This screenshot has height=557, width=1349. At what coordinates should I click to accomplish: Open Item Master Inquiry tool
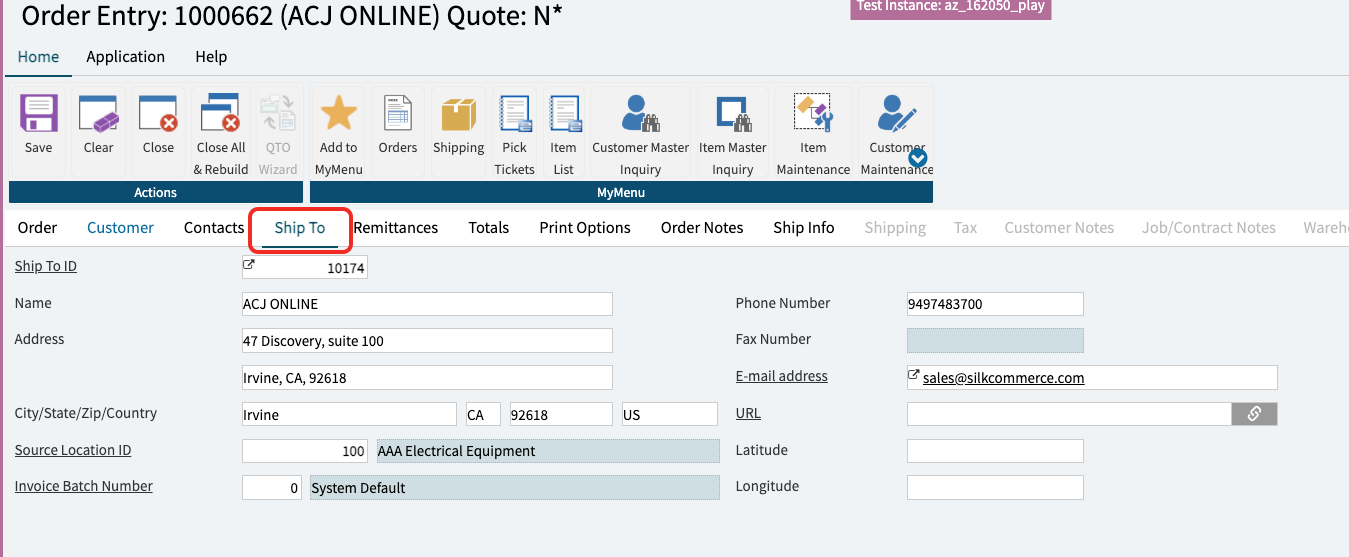[x=732, y=115]
